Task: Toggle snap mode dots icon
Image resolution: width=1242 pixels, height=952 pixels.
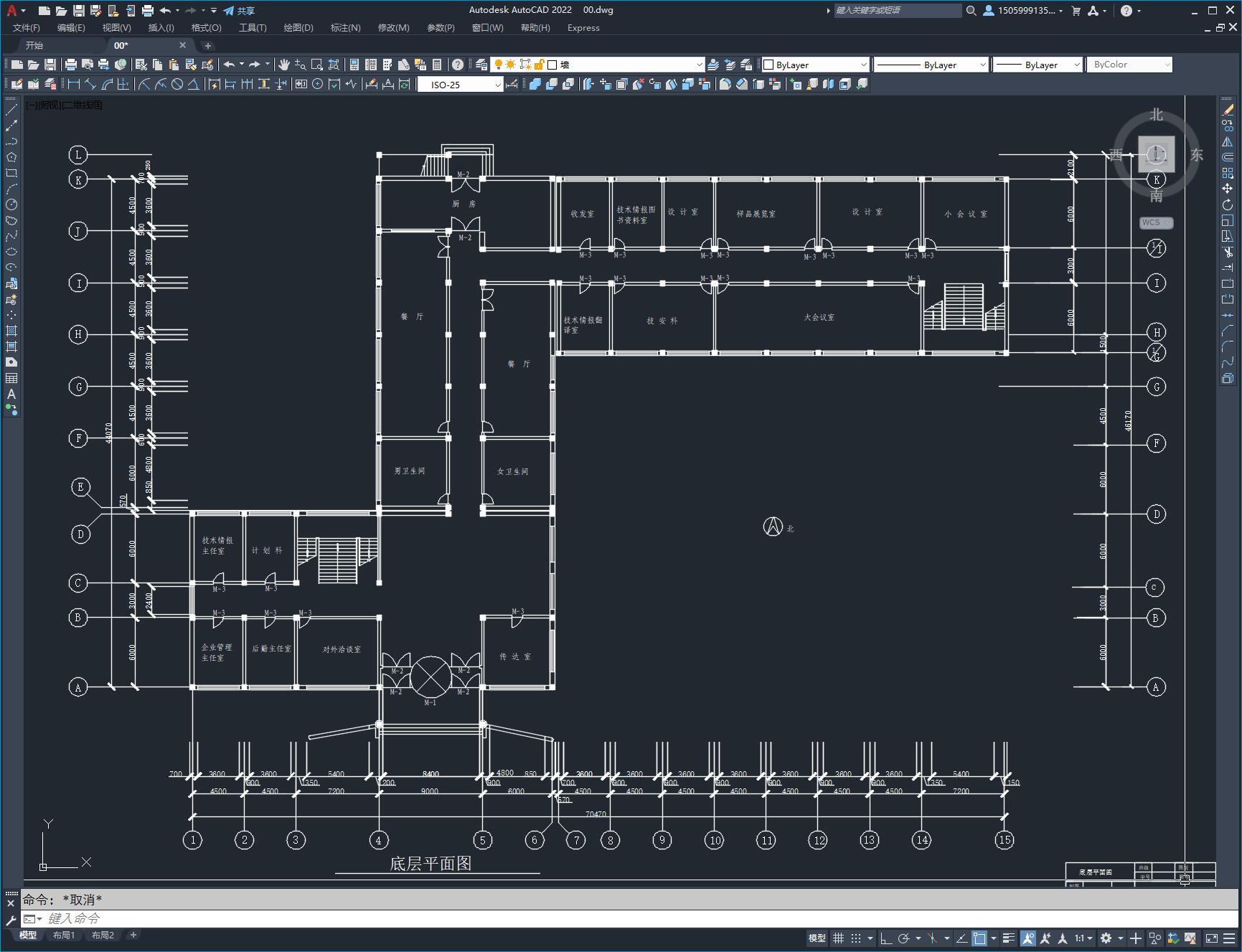Action: click(856, 938)
